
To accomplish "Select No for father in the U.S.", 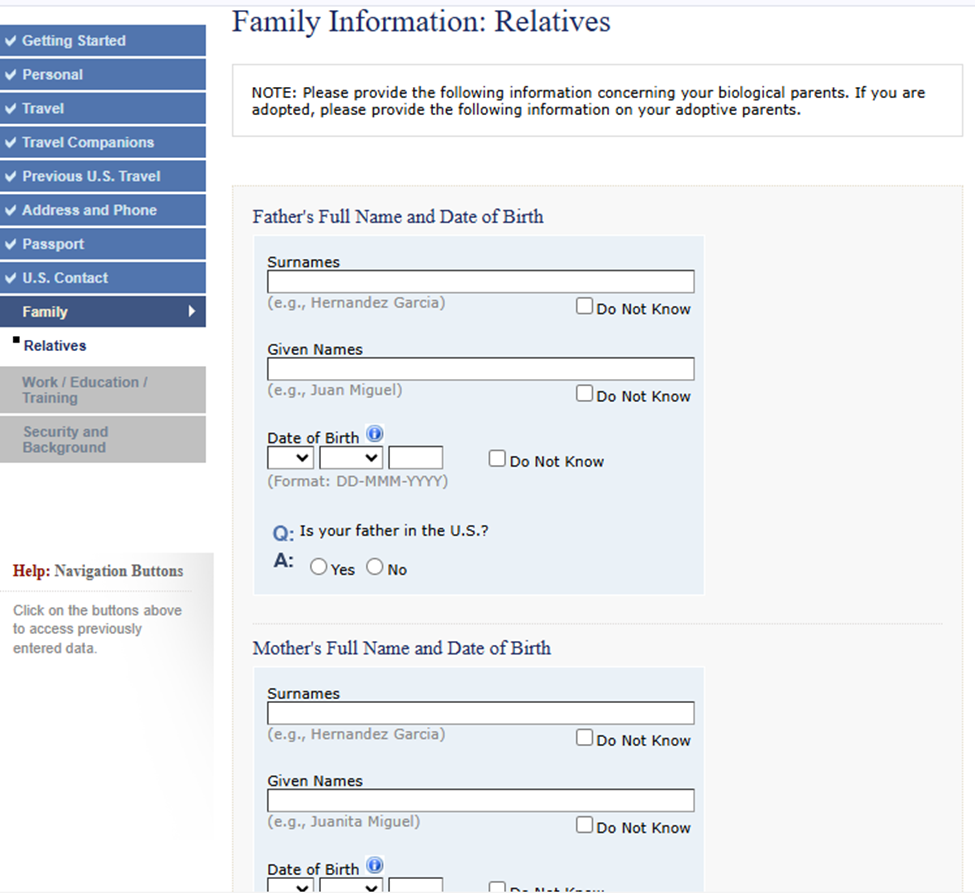I will point(375,567).
